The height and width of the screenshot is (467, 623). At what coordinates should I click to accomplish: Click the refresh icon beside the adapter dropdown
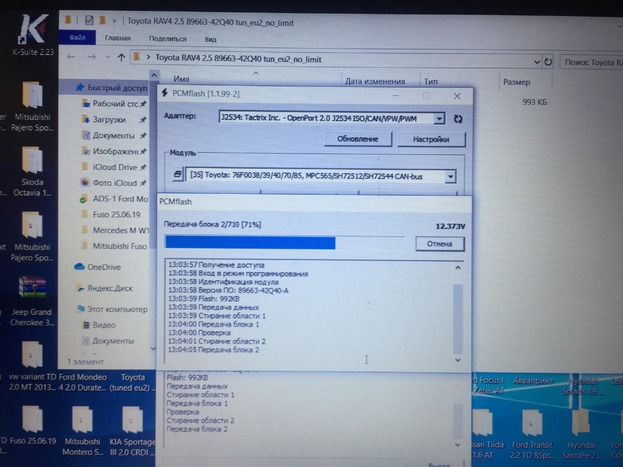458,118
